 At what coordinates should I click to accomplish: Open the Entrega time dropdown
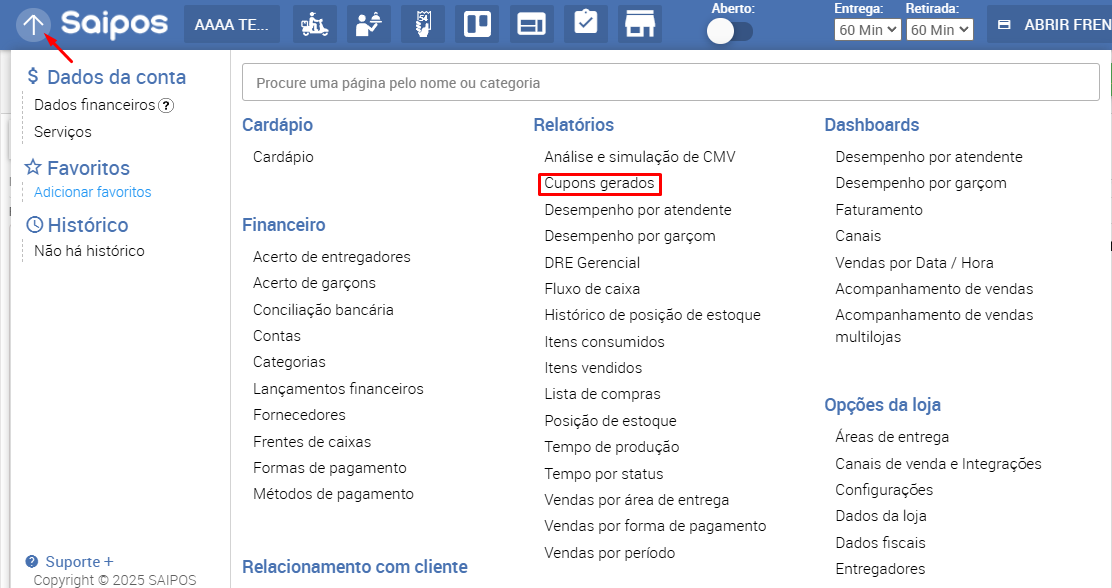click(x=867, y=30)
